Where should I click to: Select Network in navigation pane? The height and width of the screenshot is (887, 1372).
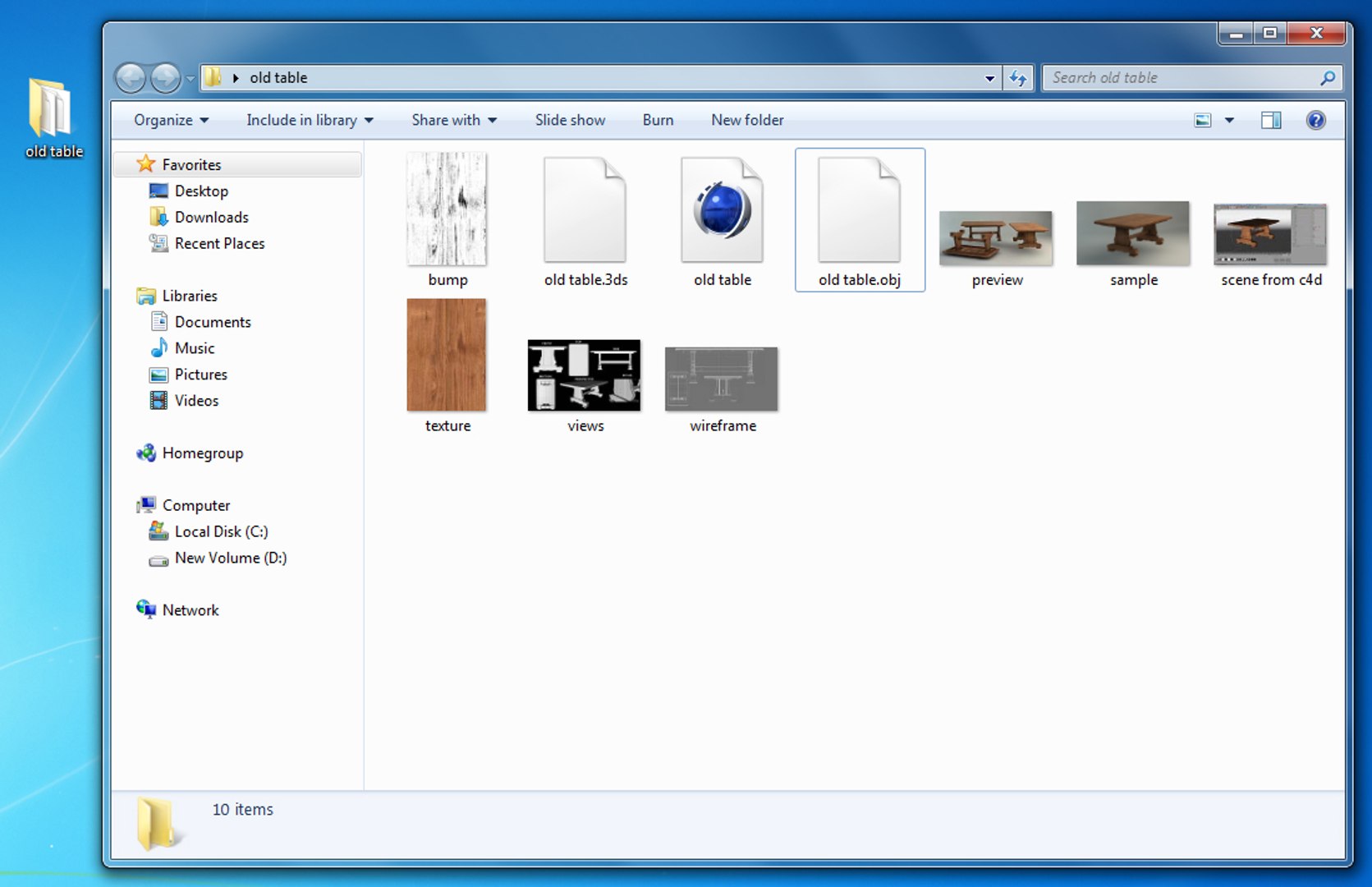190,610
